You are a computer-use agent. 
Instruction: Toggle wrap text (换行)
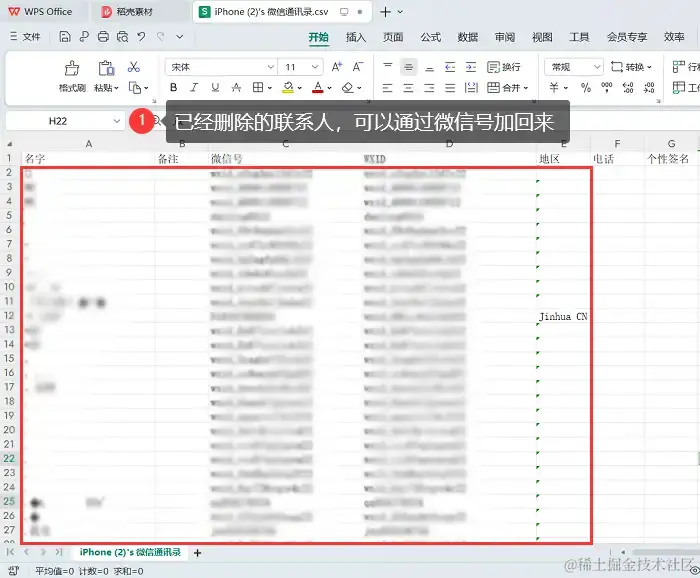(x=504, y=67)
